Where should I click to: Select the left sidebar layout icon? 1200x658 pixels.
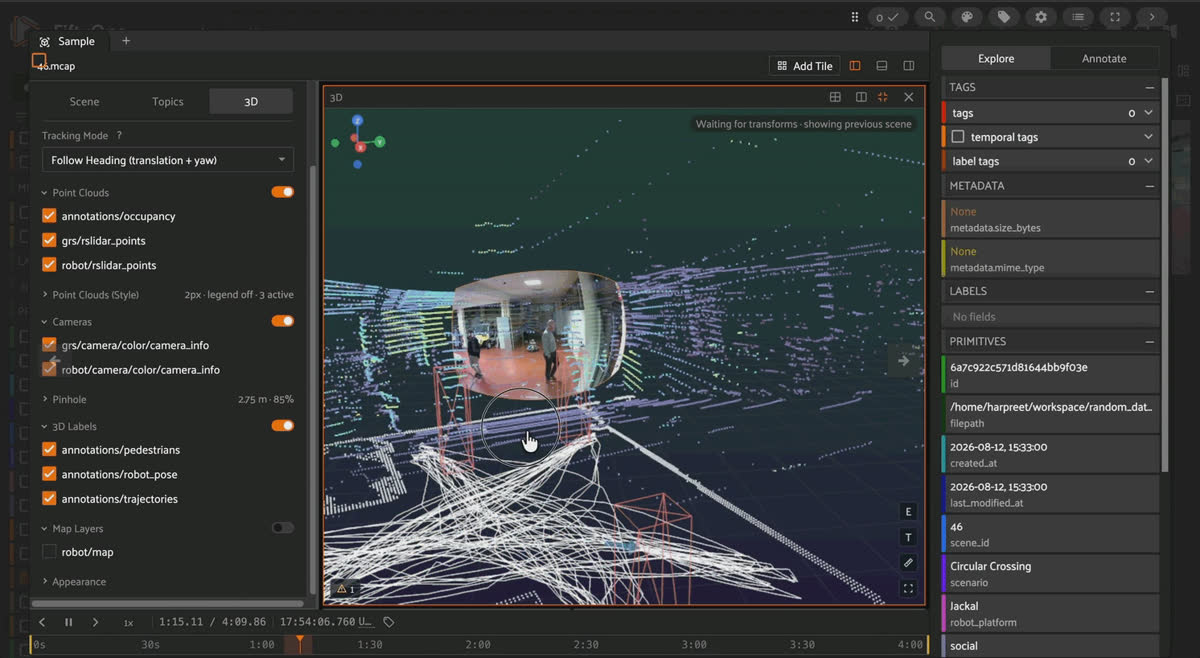click(855, 66)
